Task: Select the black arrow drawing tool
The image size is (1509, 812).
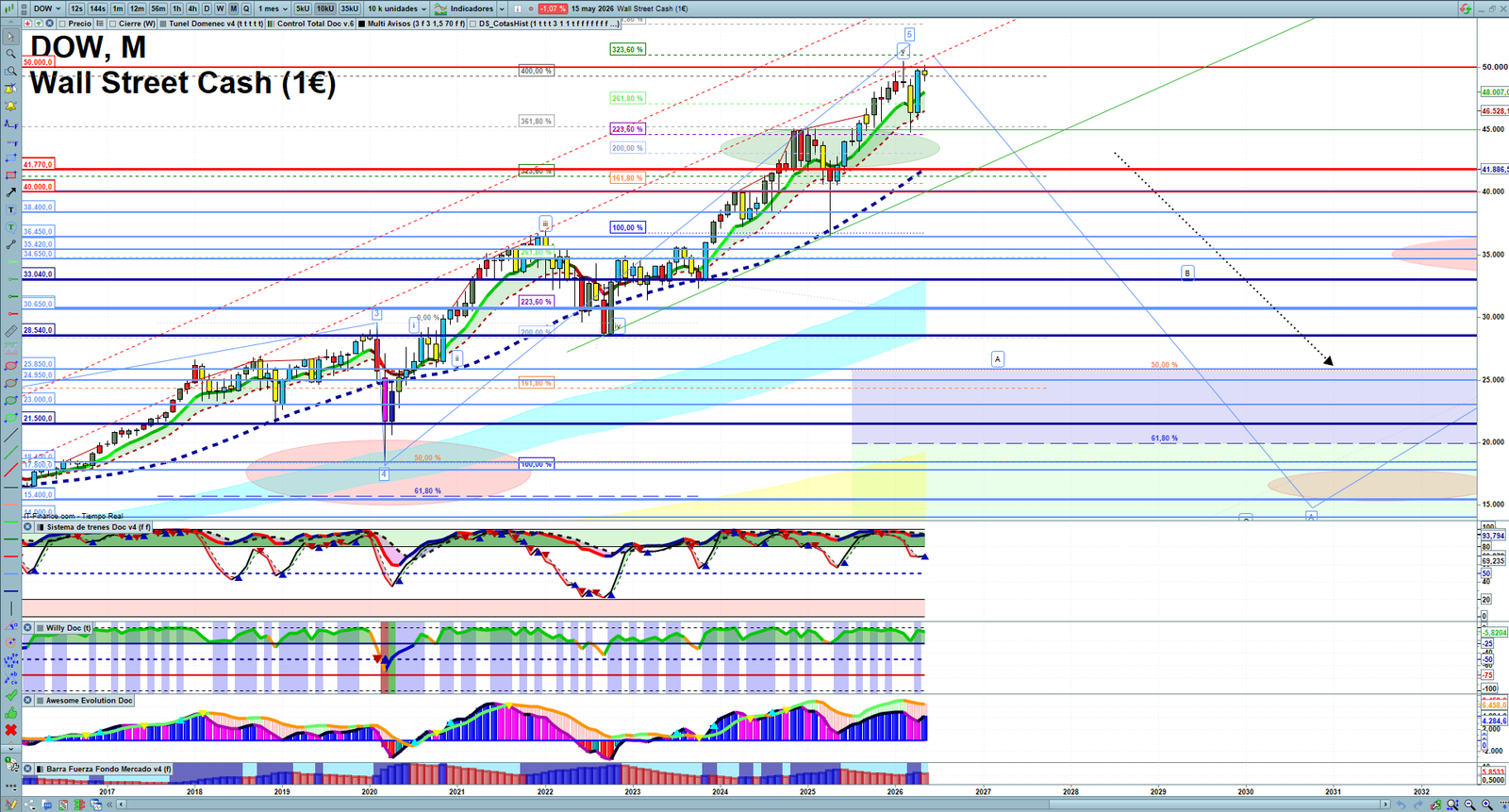Action: (x=10, y=192)
